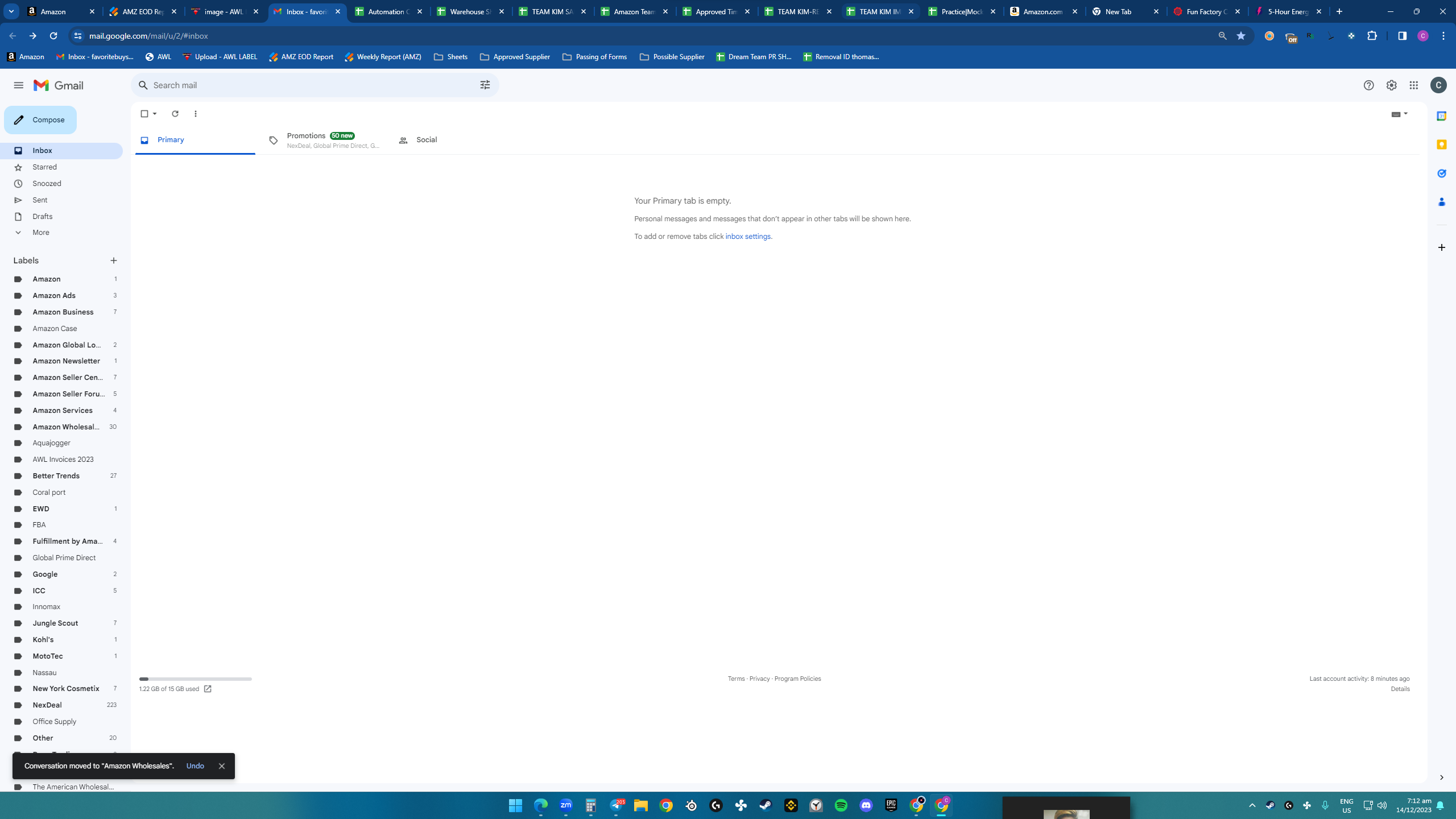Open the More actions three-dot menu
1456x819 pixels.
[x=196, y=114]
